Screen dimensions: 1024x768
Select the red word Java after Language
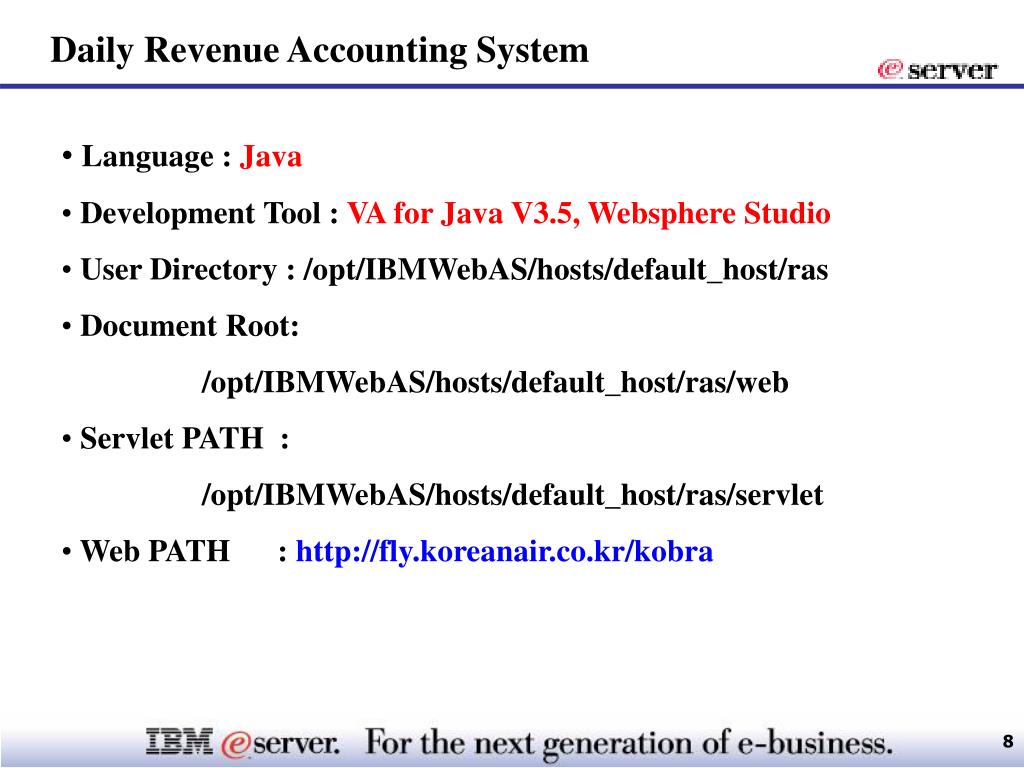[x=271, y=157]
